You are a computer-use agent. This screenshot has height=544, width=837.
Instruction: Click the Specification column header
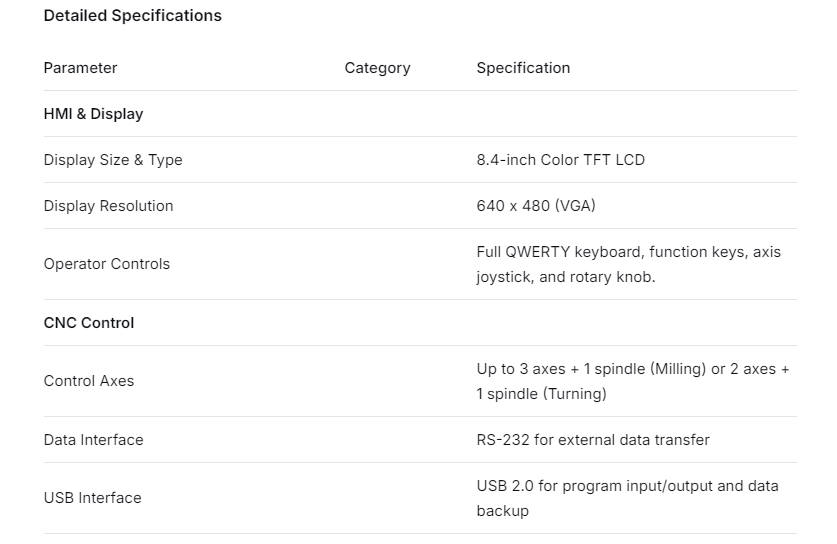[523, 68]
